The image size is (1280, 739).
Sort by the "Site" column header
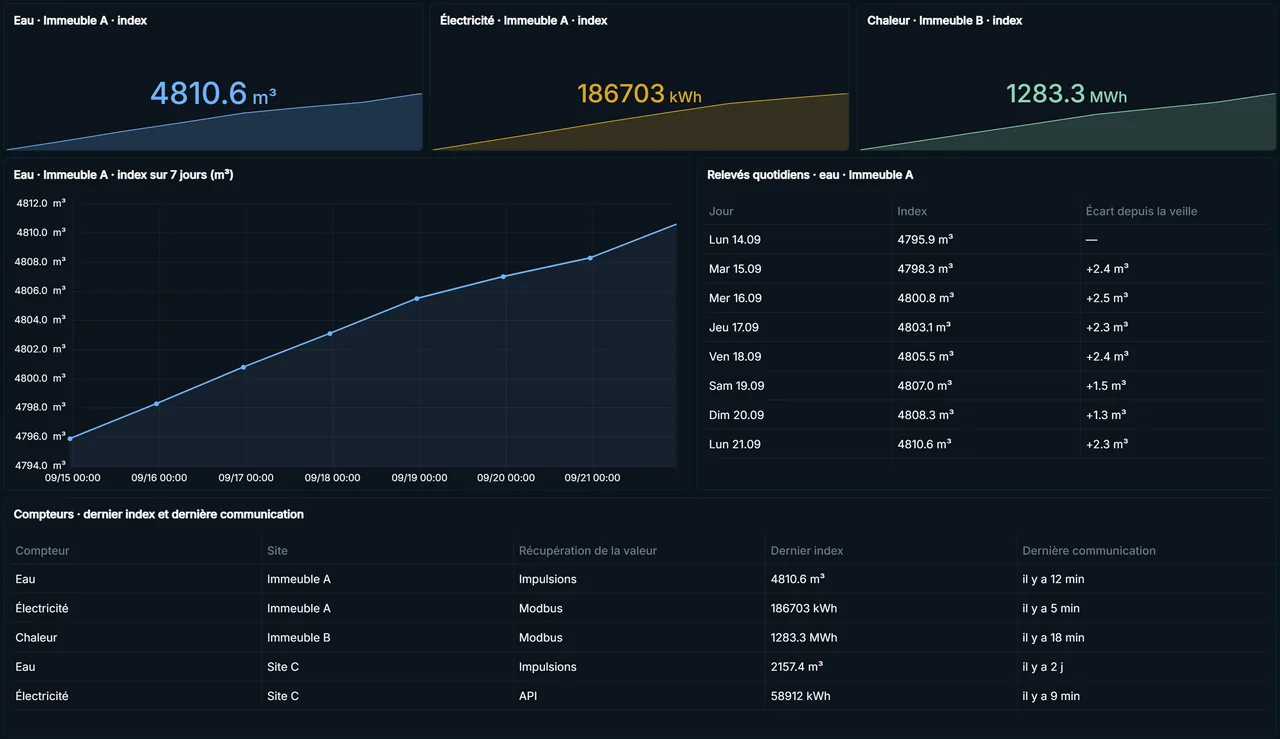click(277, 551)
